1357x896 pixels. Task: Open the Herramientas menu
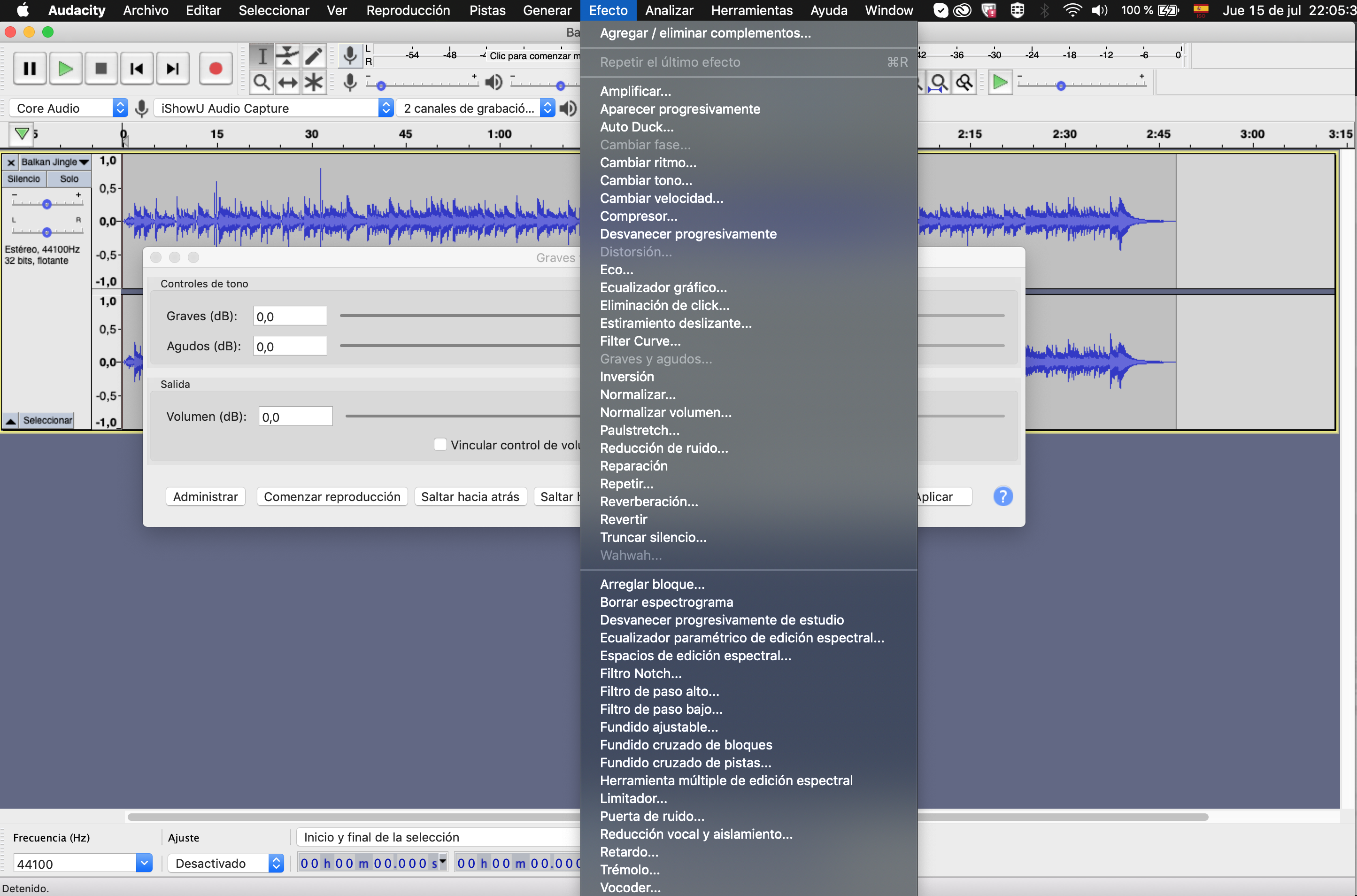tap(751, 10)
